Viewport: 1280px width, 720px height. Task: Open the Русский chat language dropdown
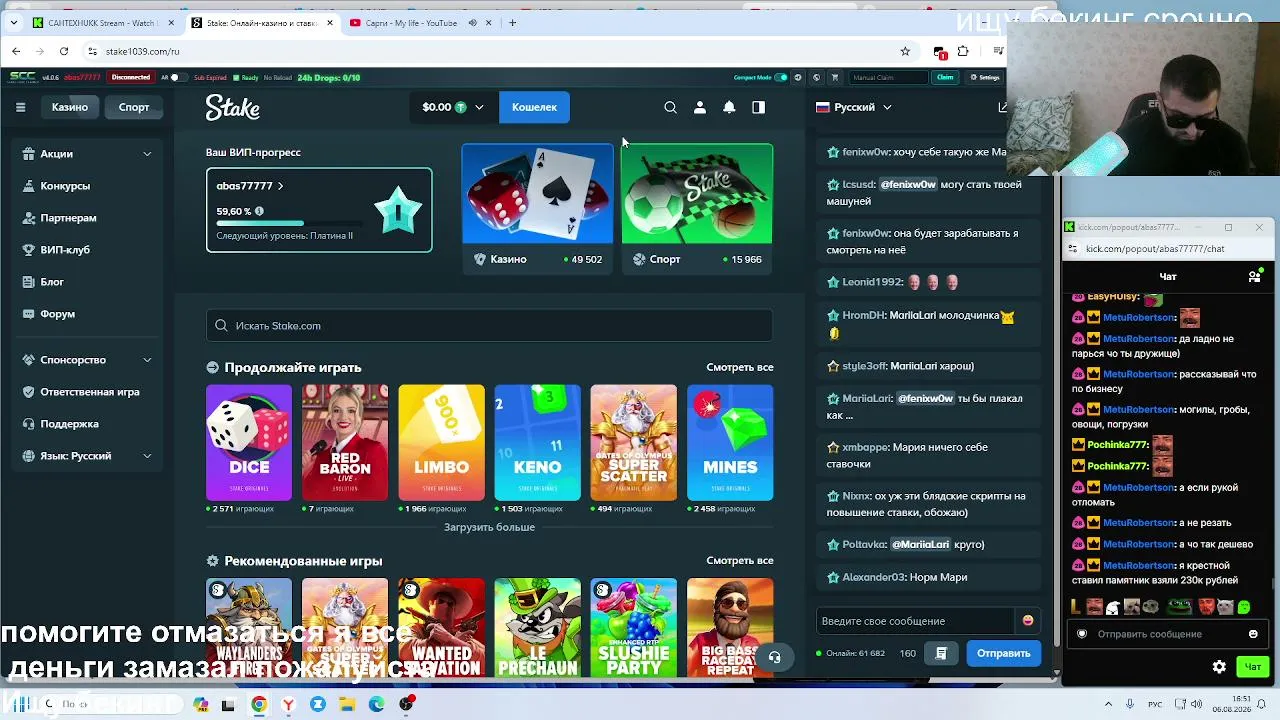[x=854, y=107]
